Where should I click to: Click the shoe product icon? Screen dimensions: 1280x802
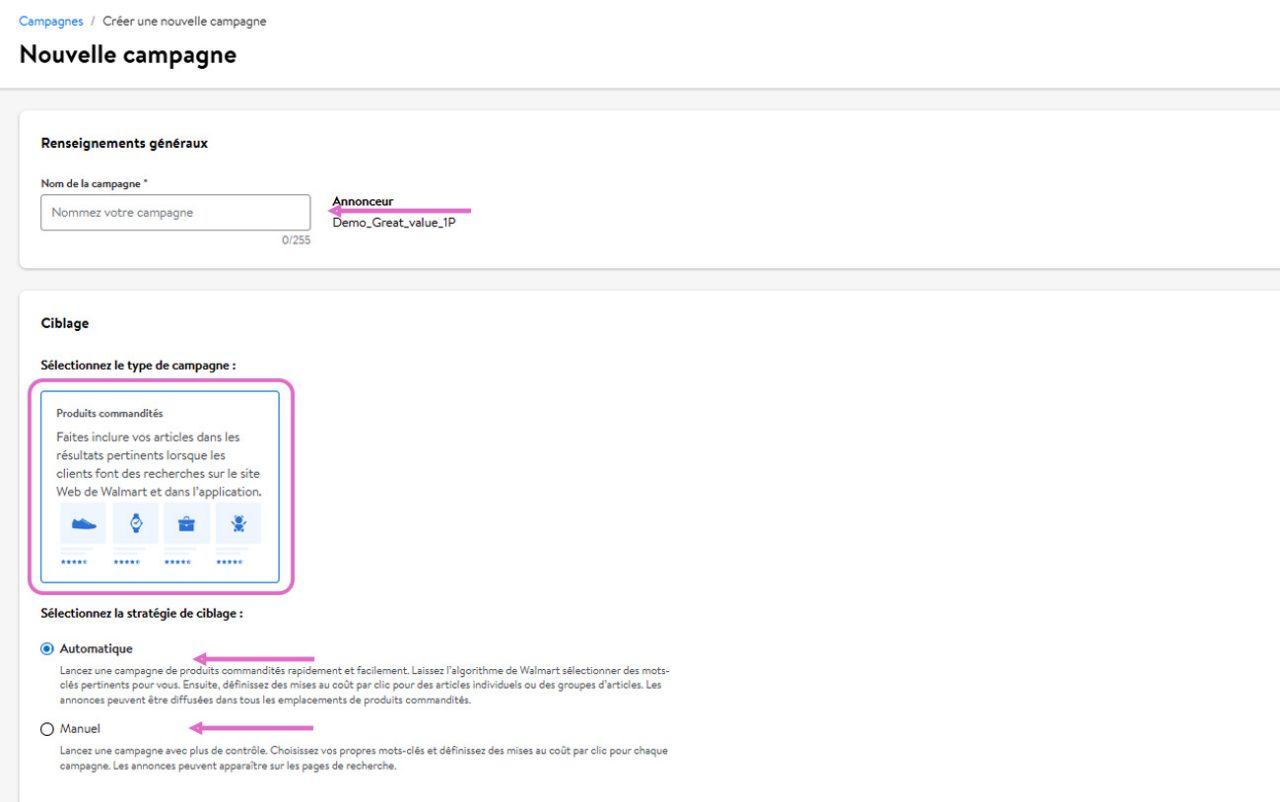click(x=83, y=524)
